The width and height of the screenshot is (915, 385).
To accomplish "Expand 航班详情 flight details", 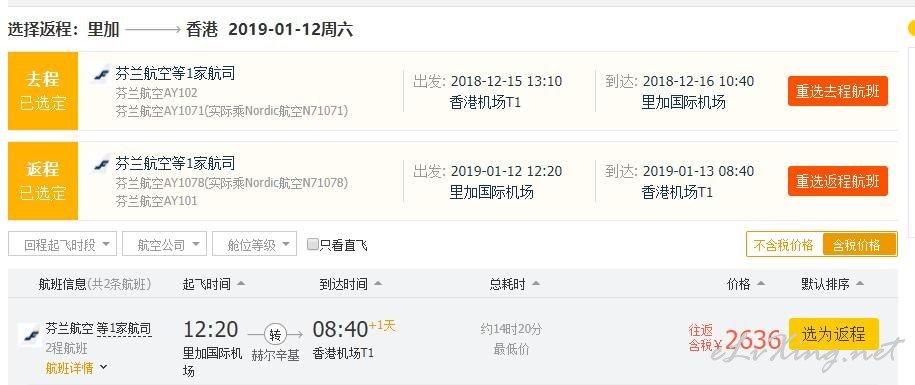I will click(x=76, y=368).
